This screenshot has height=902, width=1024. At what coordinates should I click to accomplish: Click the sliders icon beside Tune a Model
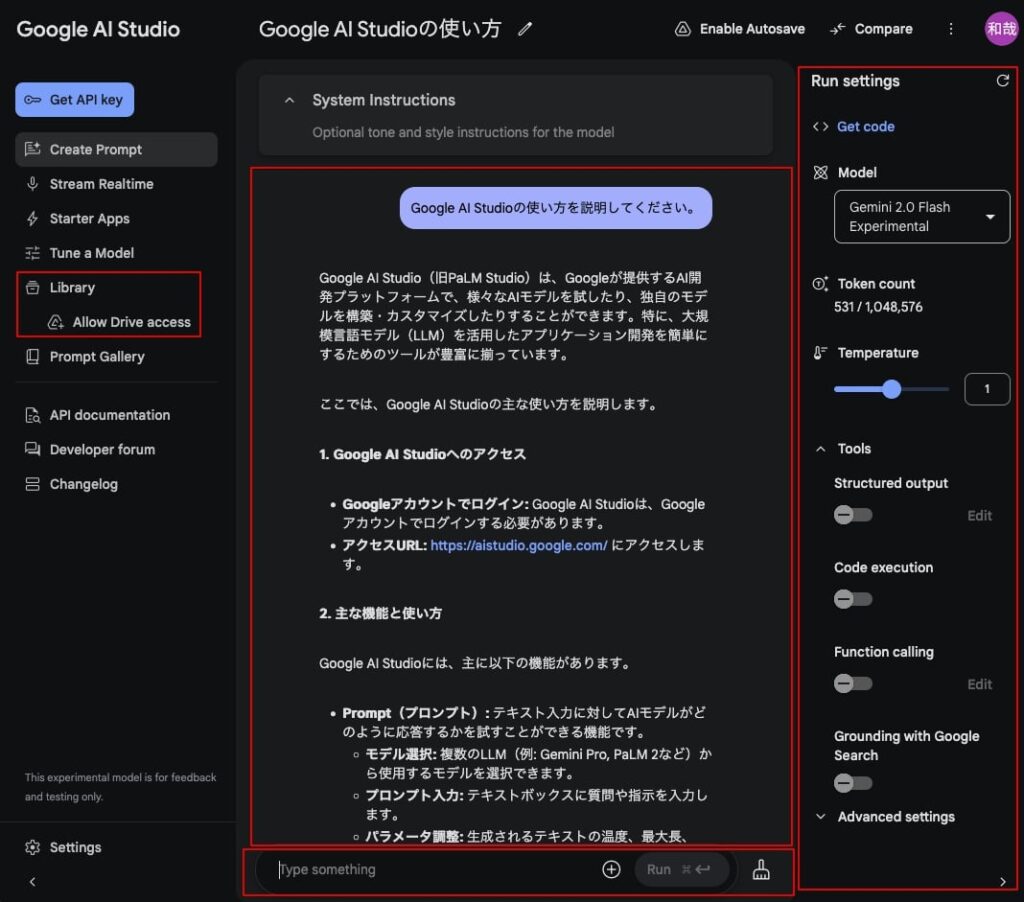pos(33,253)
